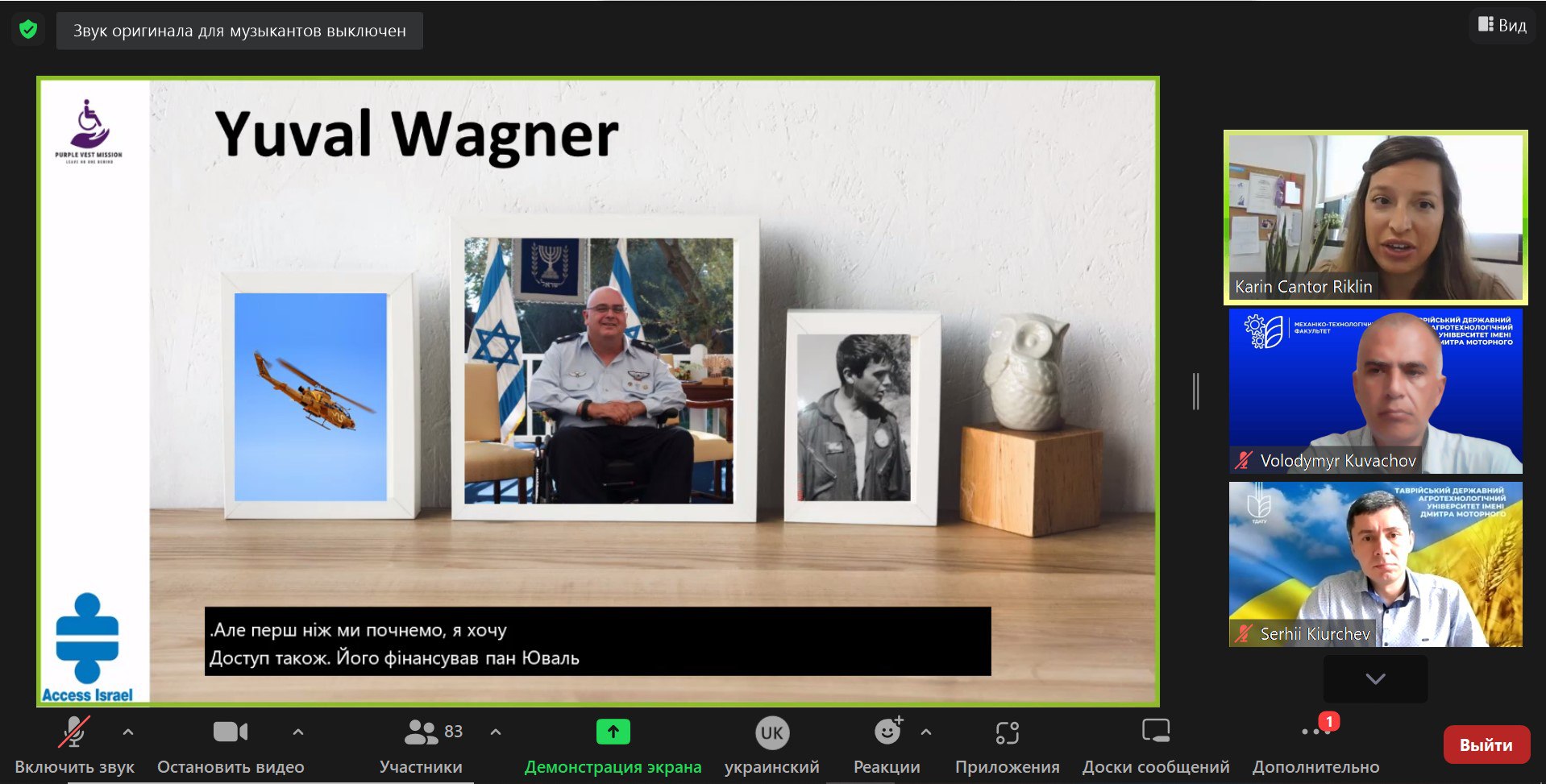
Task: Open Доски сообщений whiteboards
Action: [x=1155, y=745]
